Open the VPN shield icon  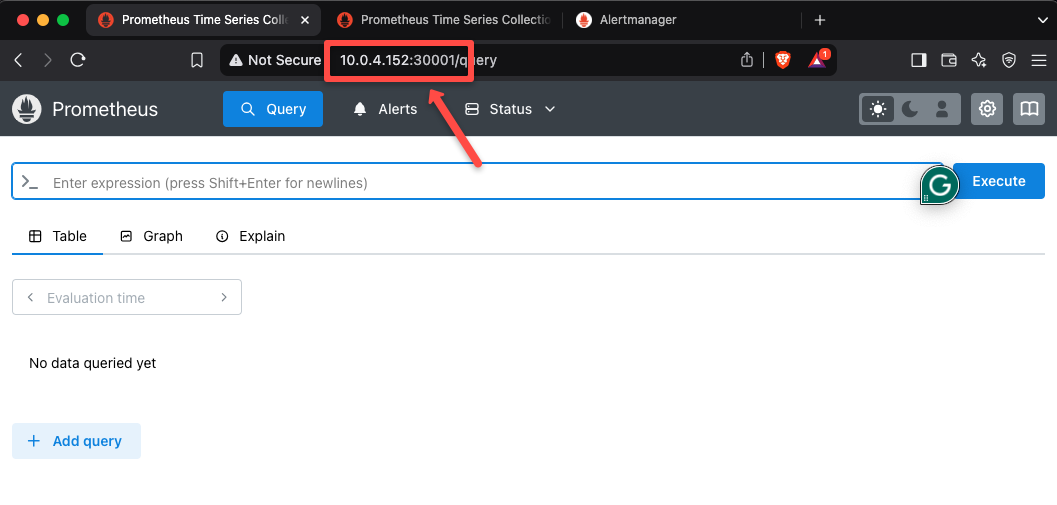(x=1008, y=61)
